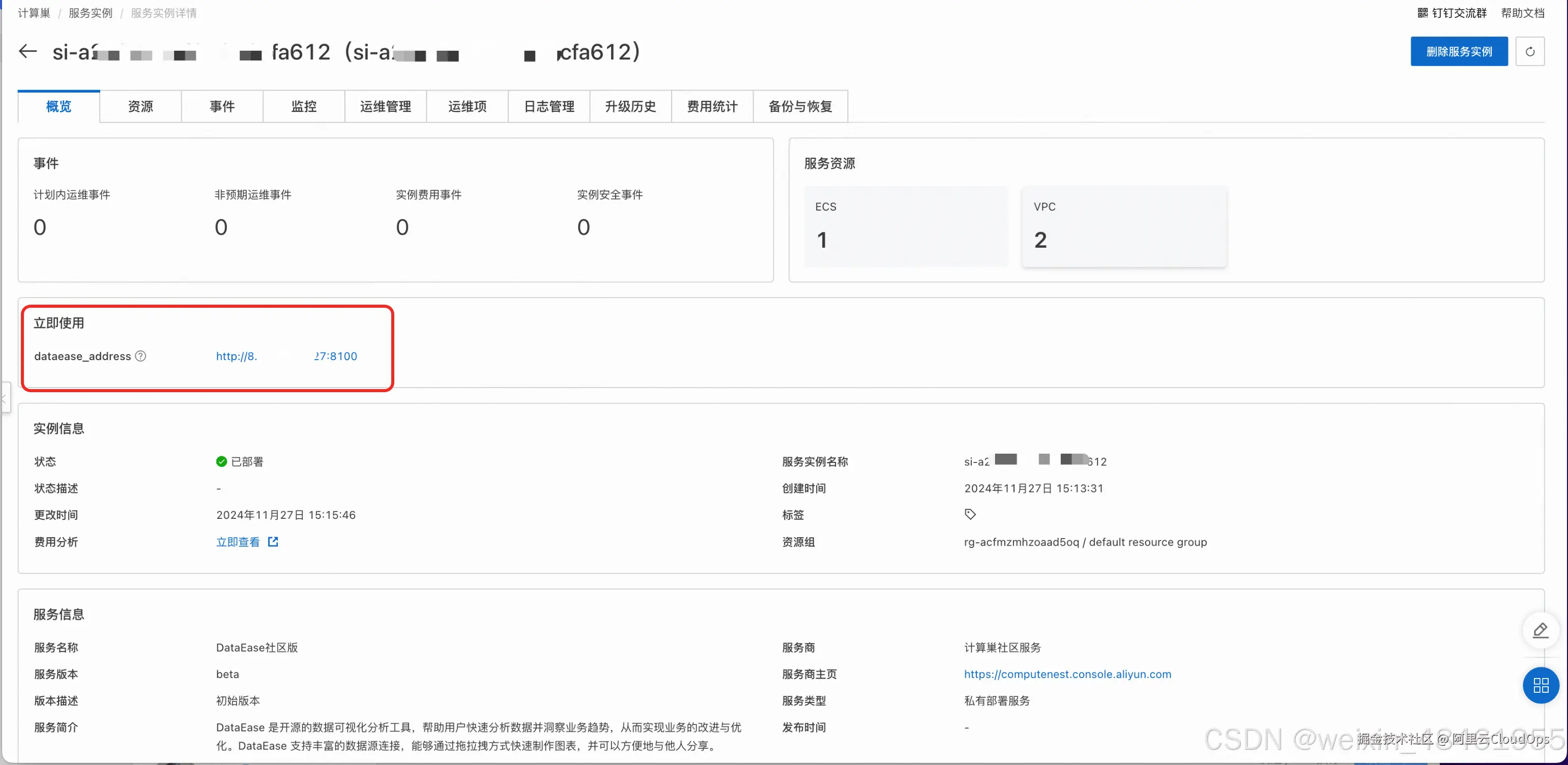Click the 删除服务实例 button

coord(1459,51)
